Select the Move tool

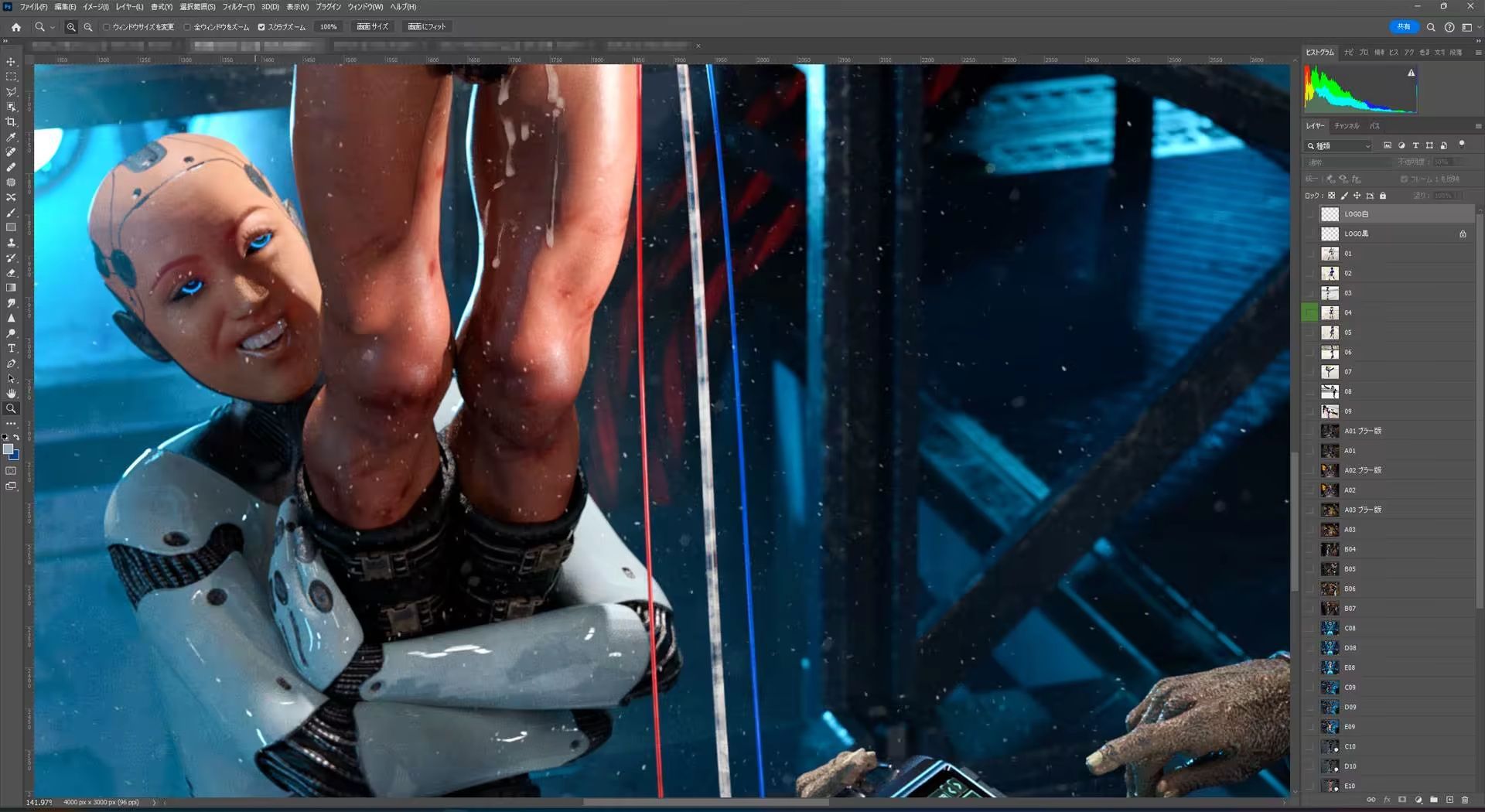[11, 62]
